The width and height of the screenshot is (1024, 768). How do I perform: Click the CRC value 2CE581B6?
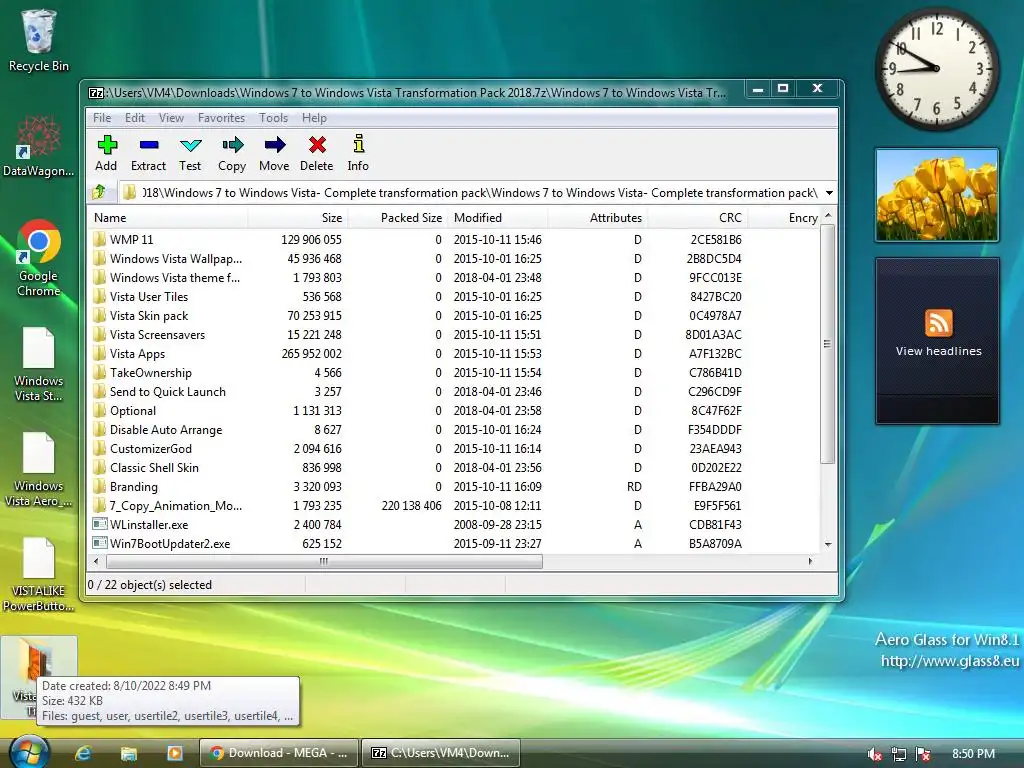(x=716, y=240)
